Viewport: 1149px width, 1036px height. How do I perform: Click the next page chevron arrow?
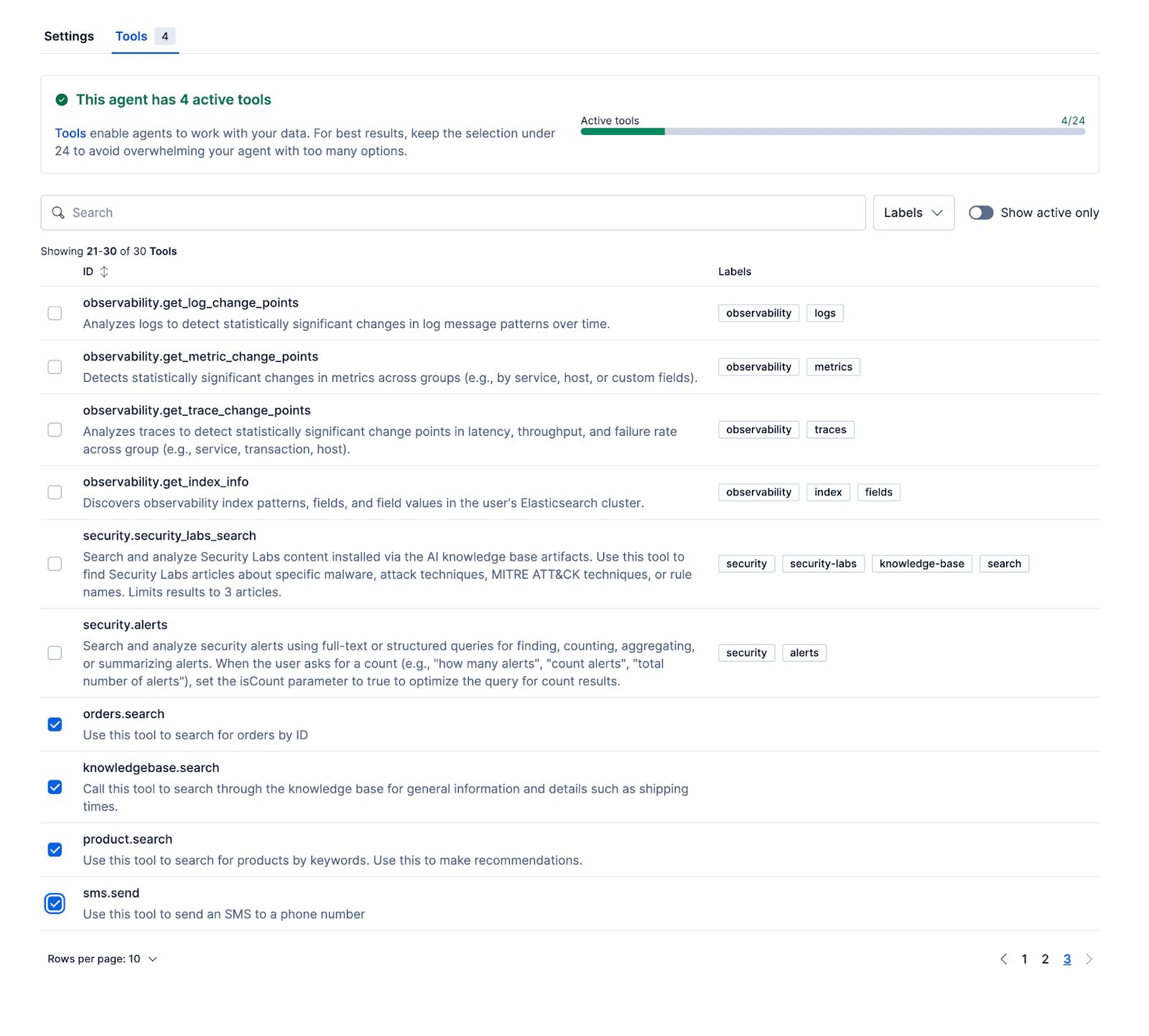(1089, 958)
